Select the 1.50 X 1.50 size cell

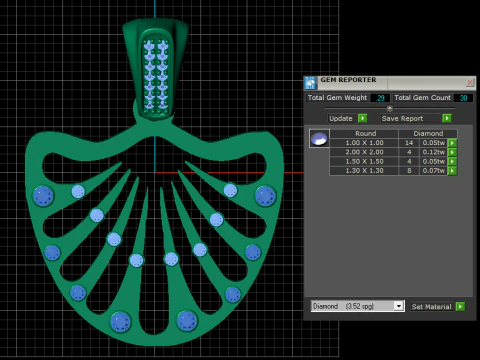364,162
